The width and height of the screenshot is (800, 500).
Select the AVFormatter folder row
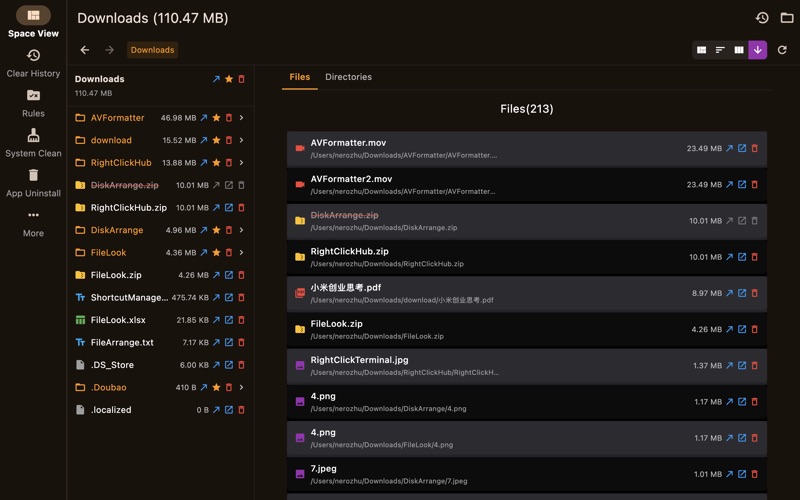[160, 118]
